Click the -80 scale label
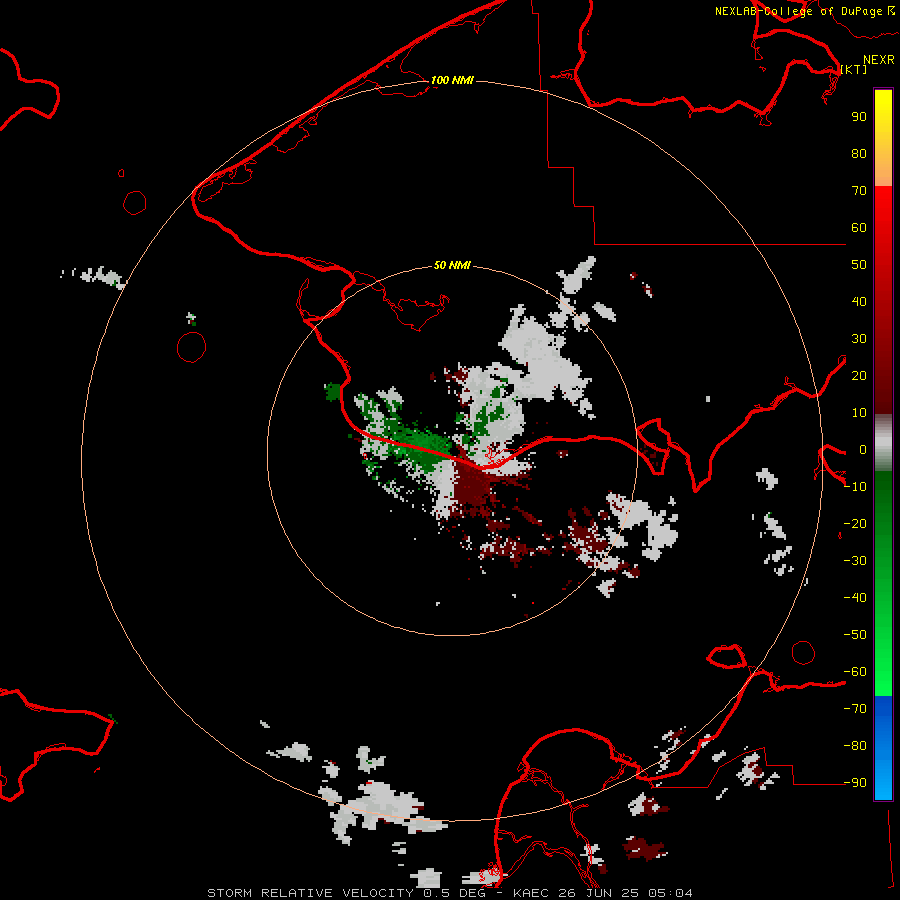The height and width of the screenshot is (900, 900). pos(855,746)
